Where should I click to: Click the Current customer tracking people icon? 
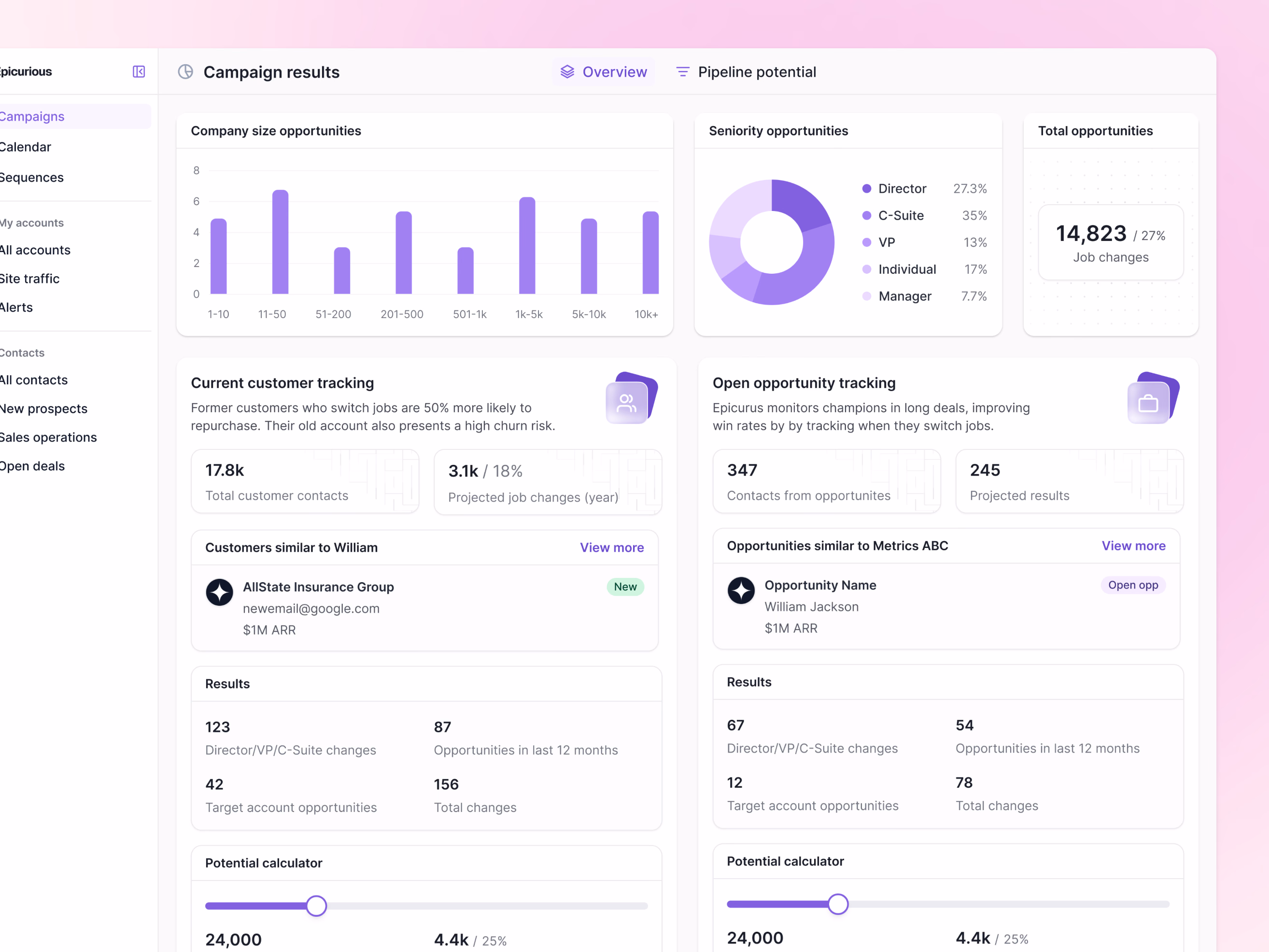[x=626, y=403]
